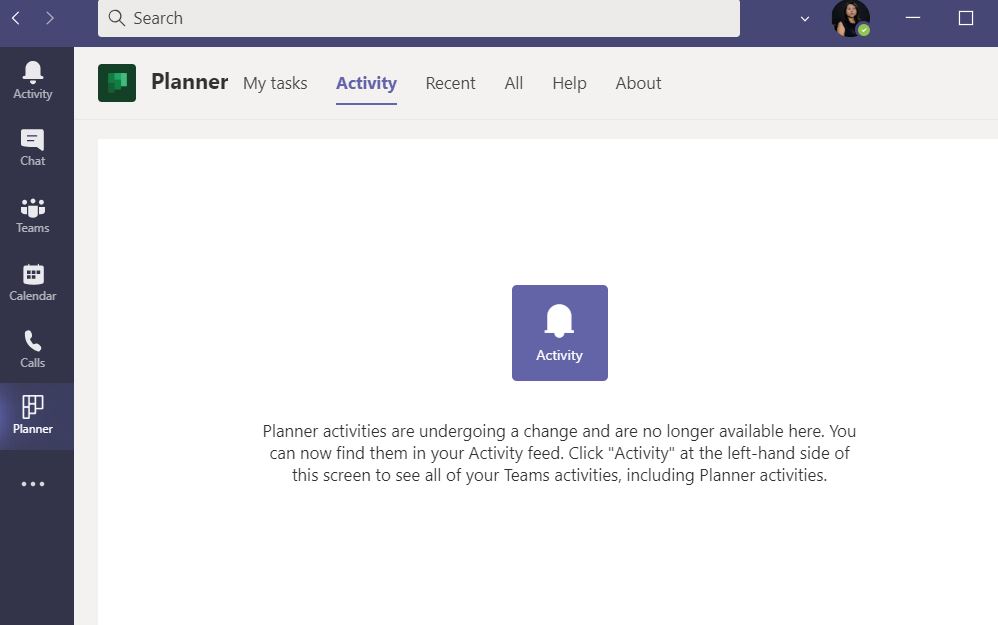Screen dimensions: 998x625
Task: Go to Teams in the sidebar
Action: (x=32, y=215)
